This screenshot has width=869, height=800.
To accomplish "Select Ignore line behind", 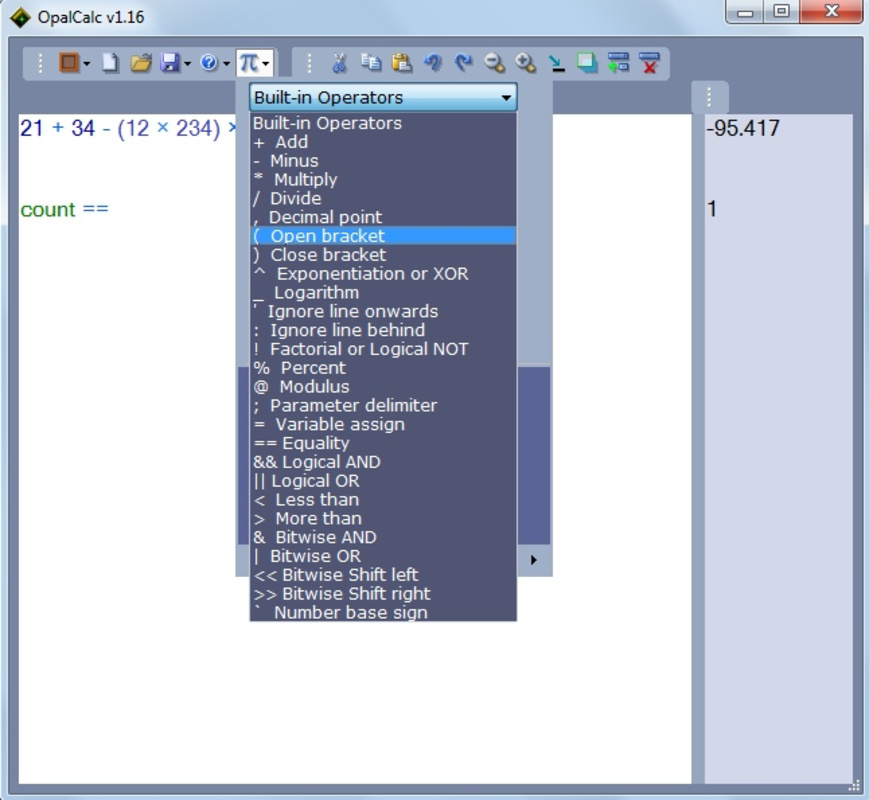I will click(x=383, y=330).
